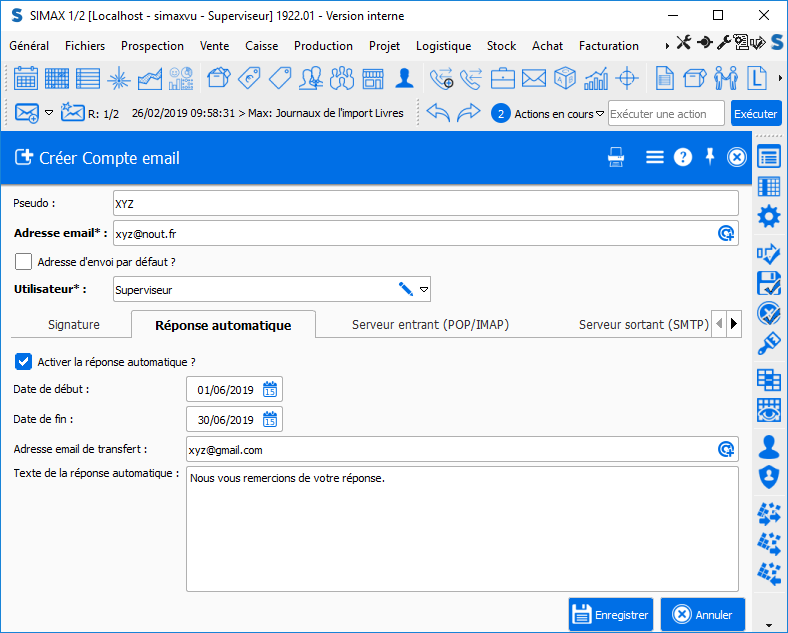Image resolution: width=788 pixels, height=633 pixels.
Task: Expand the Utilisateur dropdown arrow
Action: tap(424, 289)
